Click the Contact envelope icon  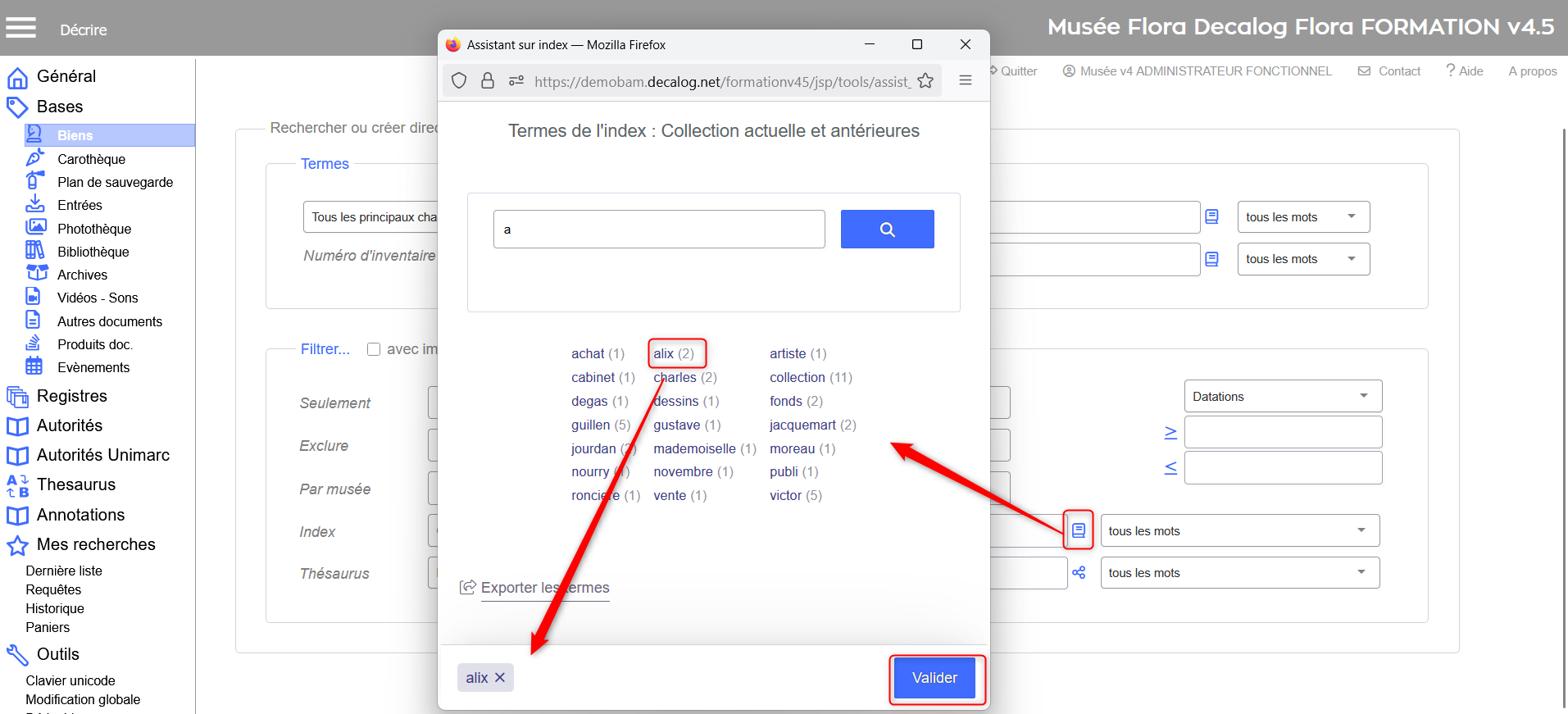[1364, 71]
